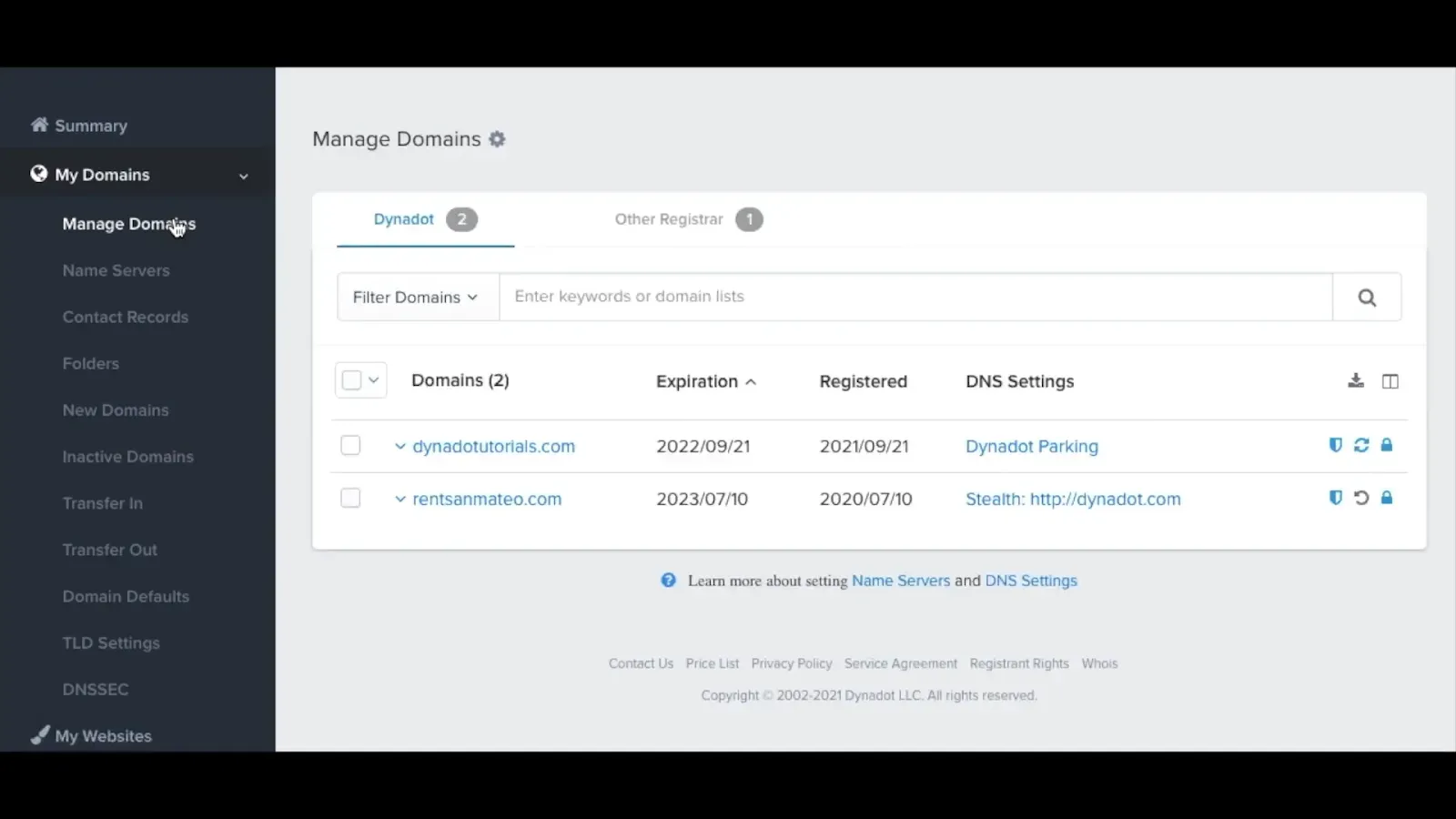
Task: Click the Dynadot Parking DNS link
Action: (x=1032, y=446)
